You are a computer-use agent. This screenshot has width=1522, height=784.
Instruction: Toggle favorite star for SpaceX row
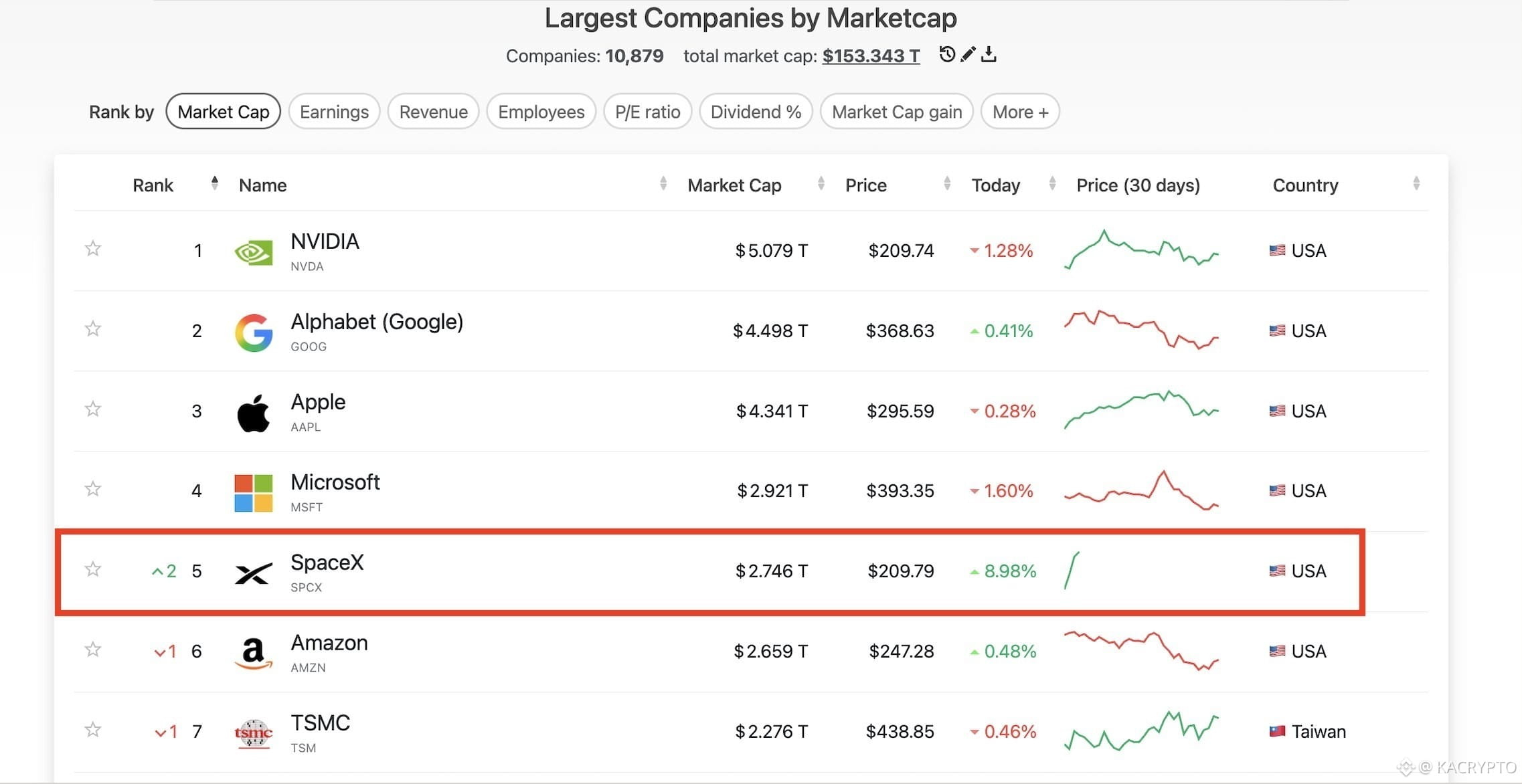pyautogui.click(x=93, y=569)
